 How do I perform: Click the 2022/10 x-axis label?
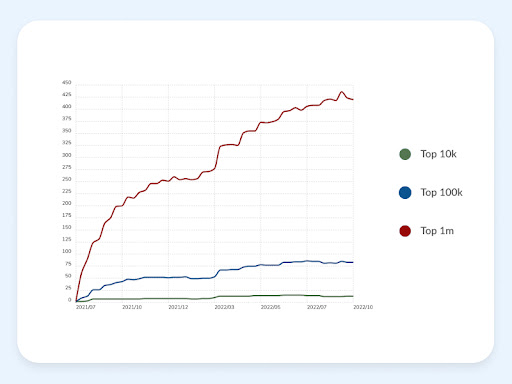coord(363,307)
